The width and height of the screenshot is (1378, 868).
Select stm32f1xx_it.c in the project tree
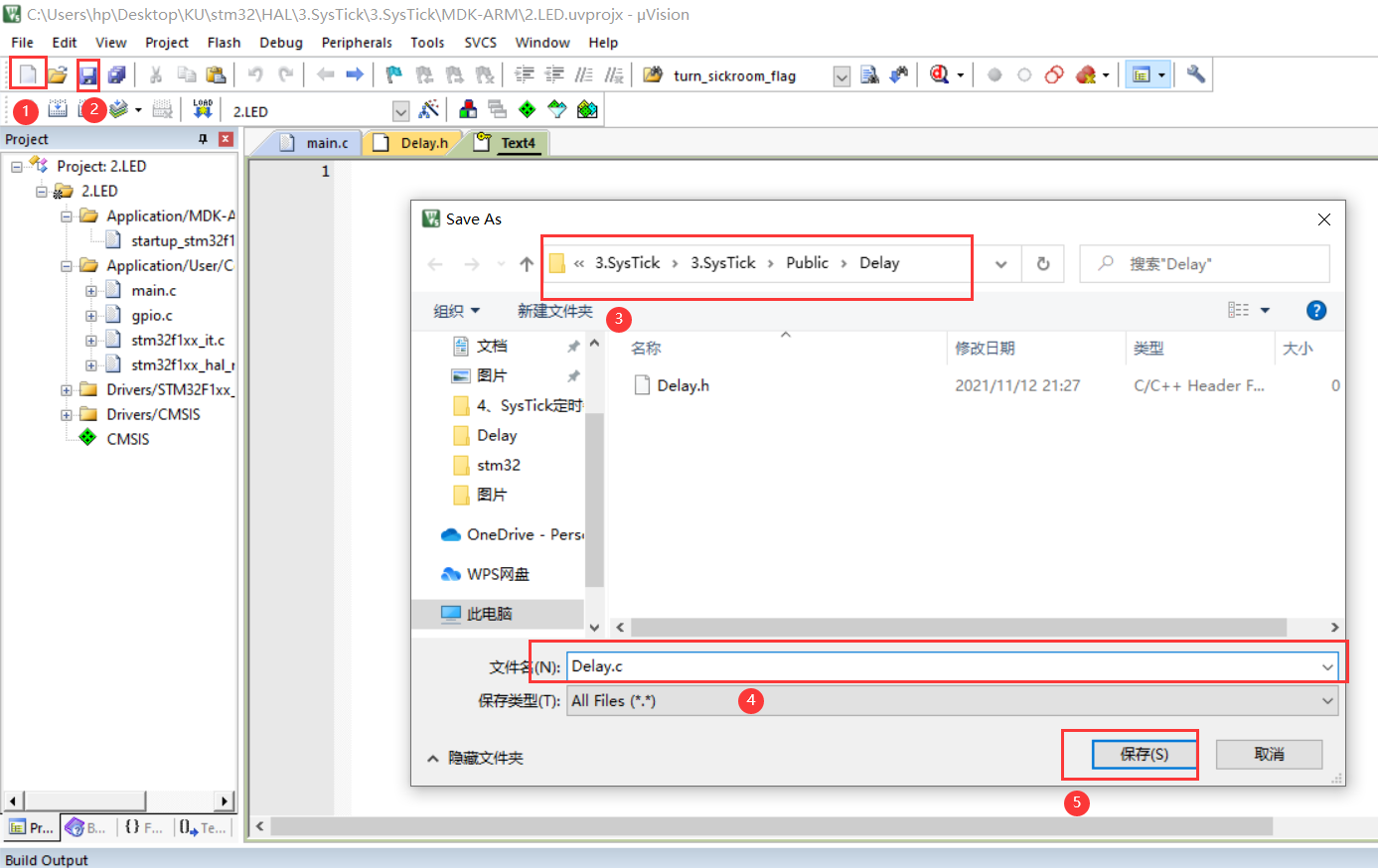pos(178,341)
